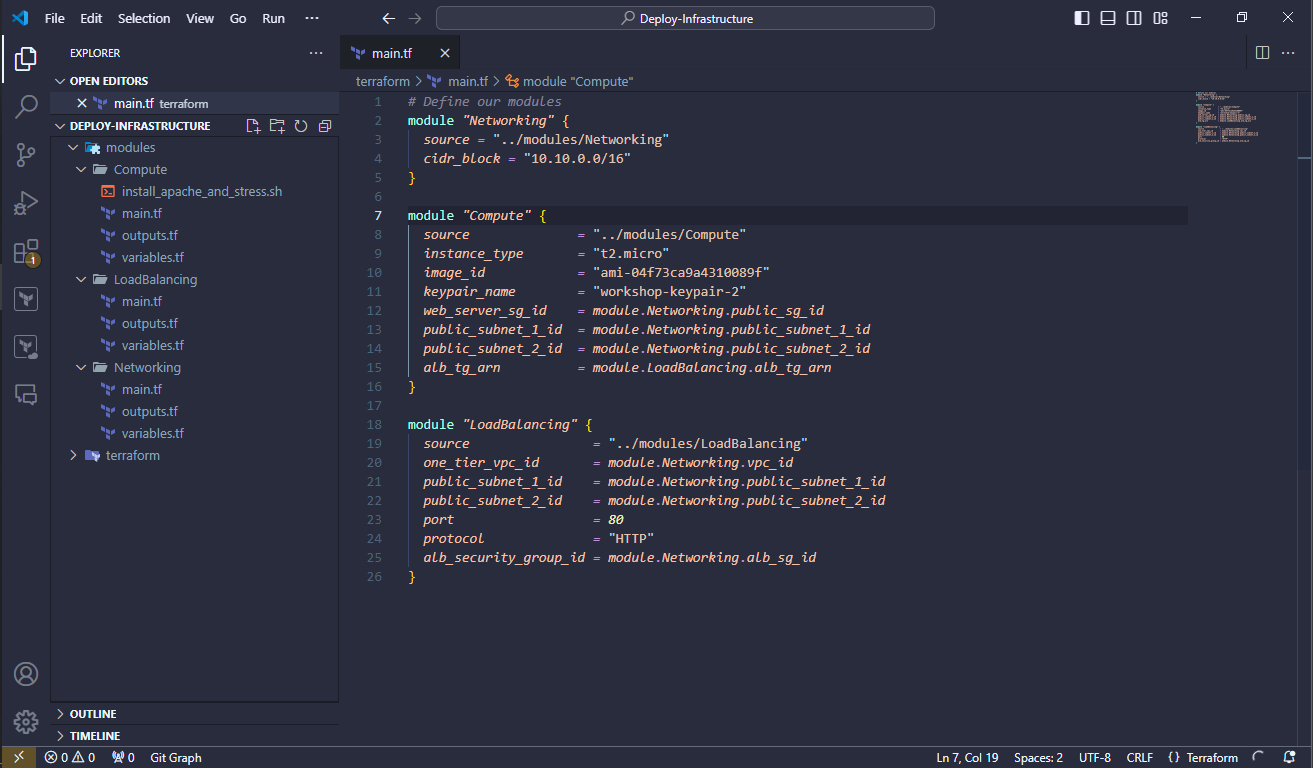
Task: Open explorer Views and More Actions menu
Action: 316,53
